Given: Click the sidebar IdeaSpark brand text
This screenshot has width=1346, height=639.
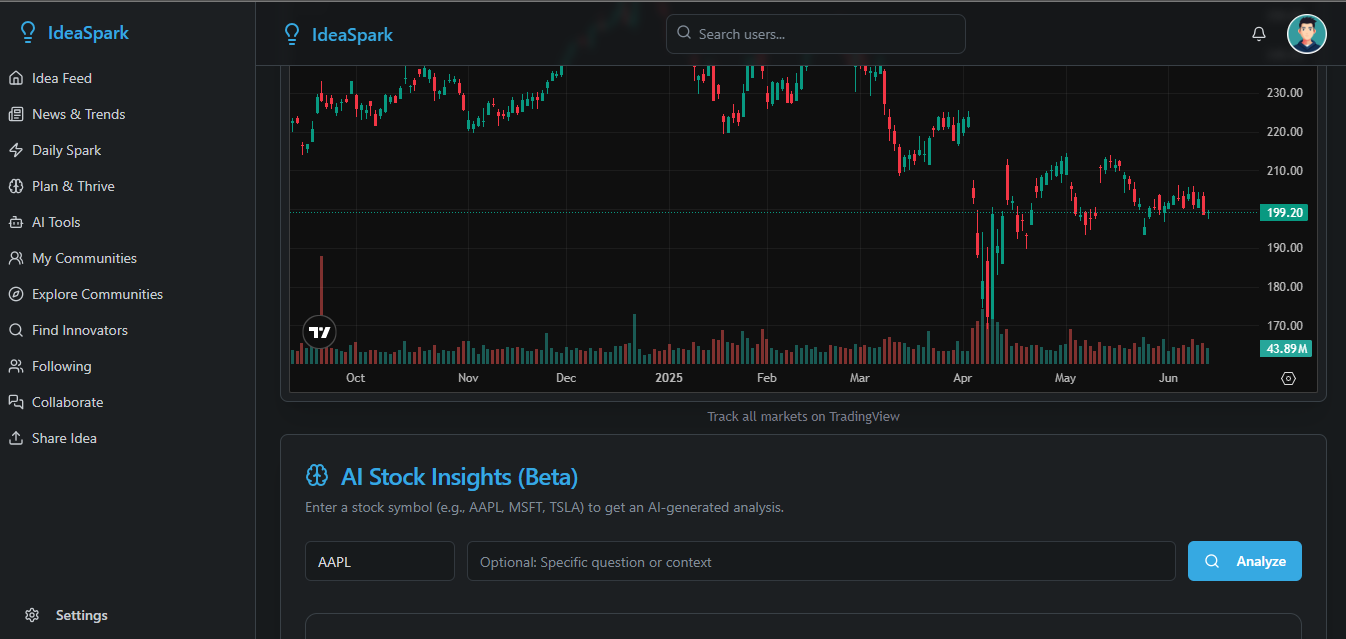Looking at the screenshot, I should coord(88,33).
